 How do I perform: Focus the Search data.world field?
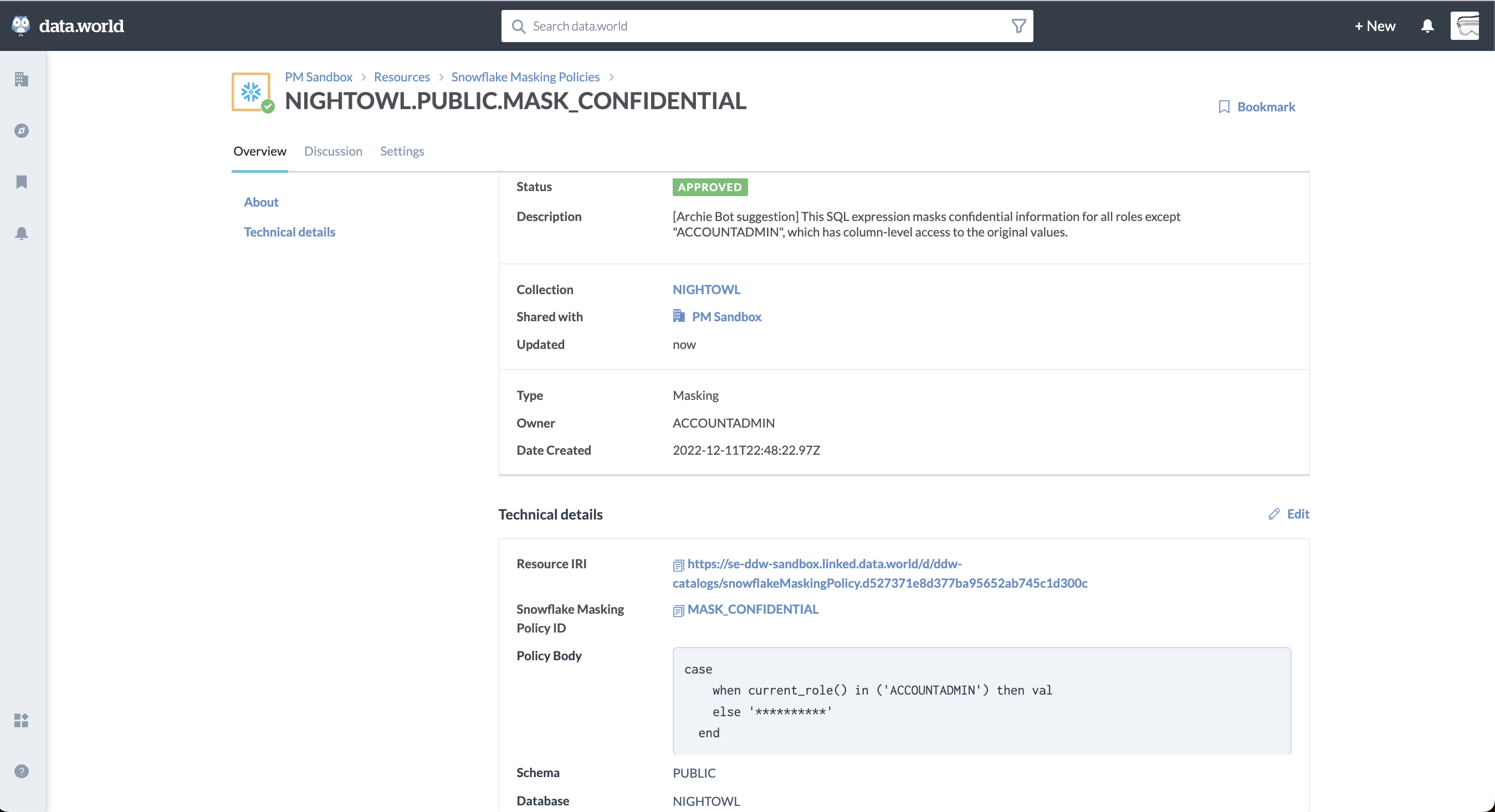tap(767, 26)
